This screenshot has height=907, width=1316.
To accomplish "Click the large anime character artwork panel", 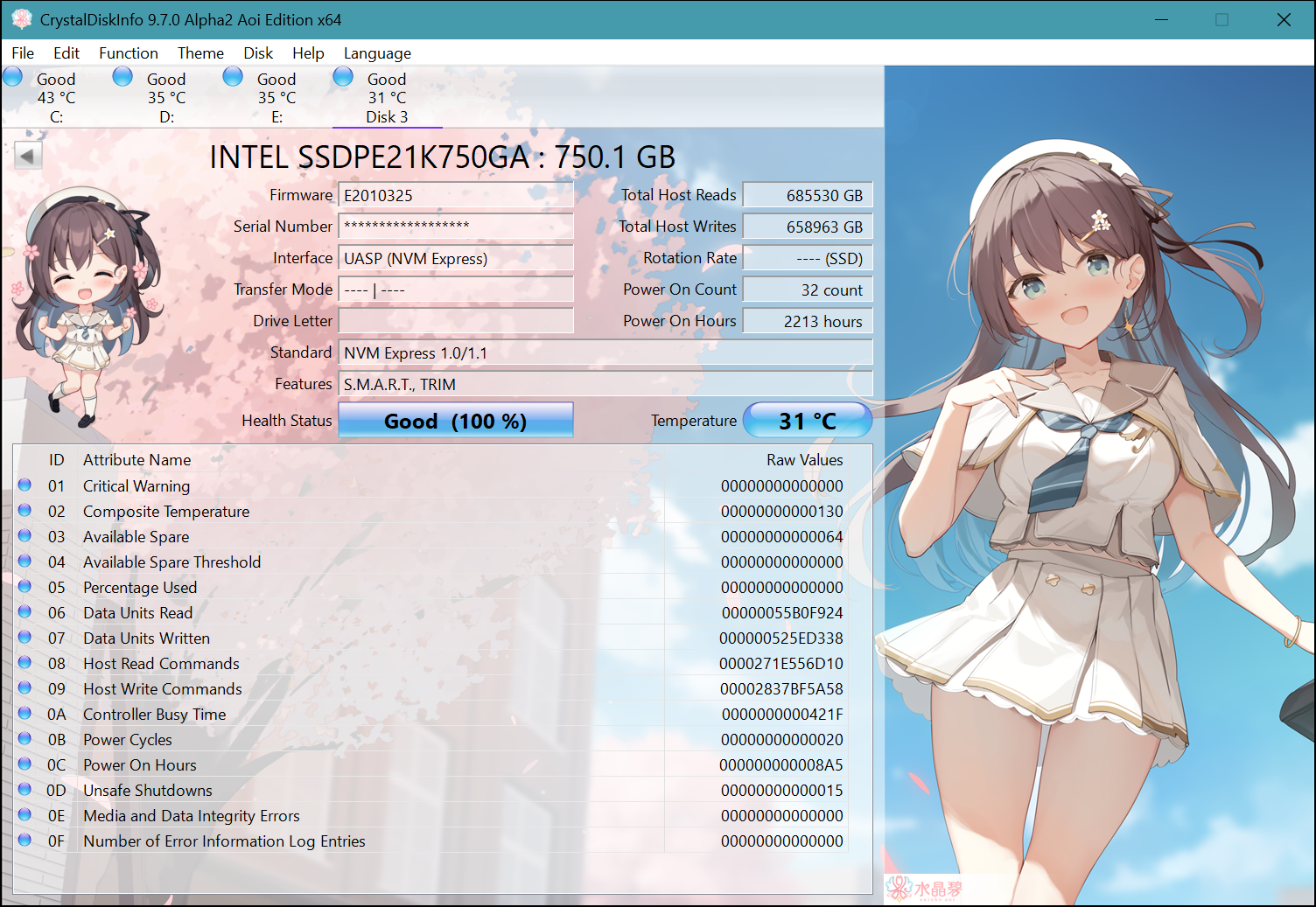I will coord(1099,485).
